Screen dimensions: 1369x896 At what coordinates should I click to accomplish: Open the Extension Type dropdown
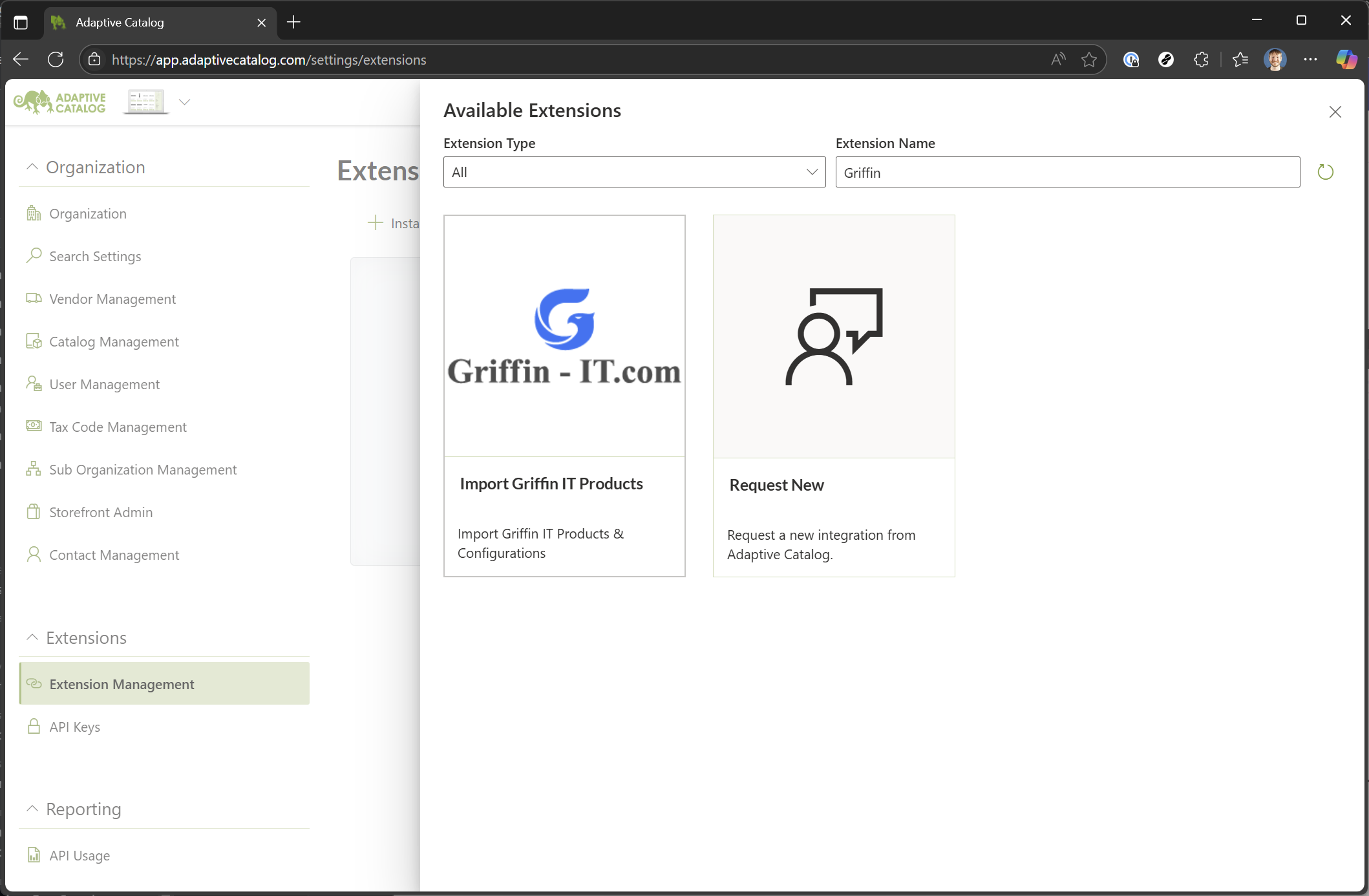[x=634, y=172]
